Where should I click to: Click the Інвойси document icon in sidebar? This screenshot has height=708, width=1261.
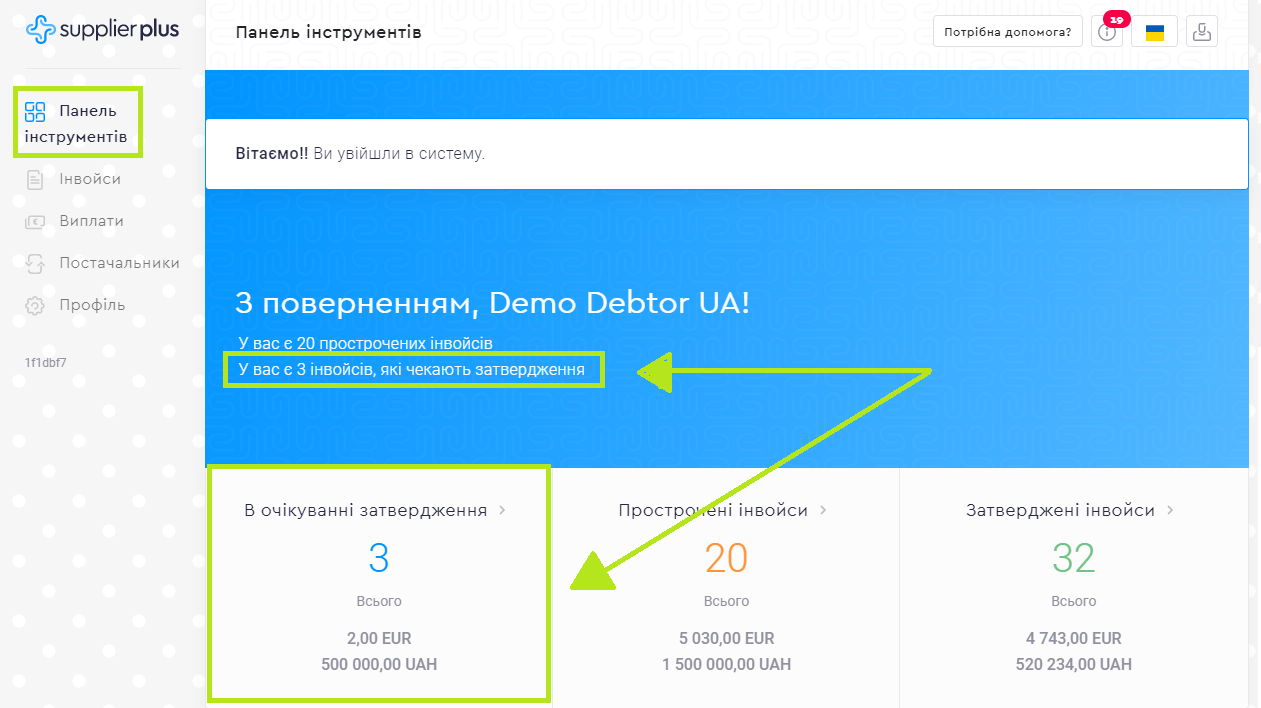[35, 180]
